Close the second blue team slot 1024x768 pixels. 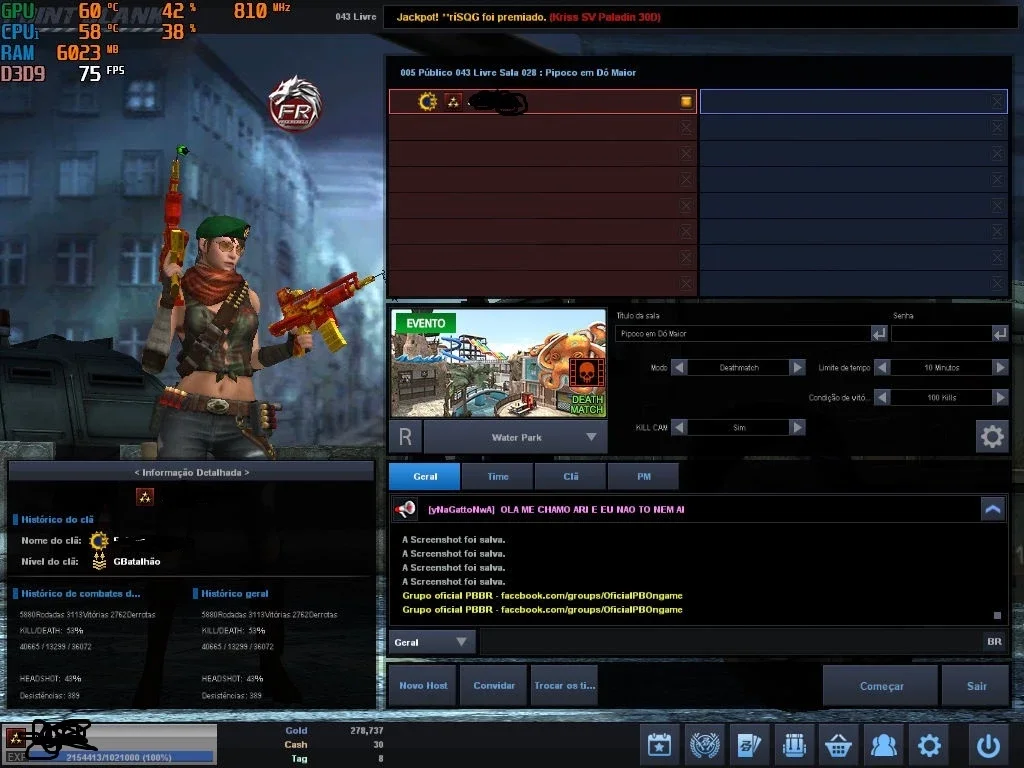point(997,127)
